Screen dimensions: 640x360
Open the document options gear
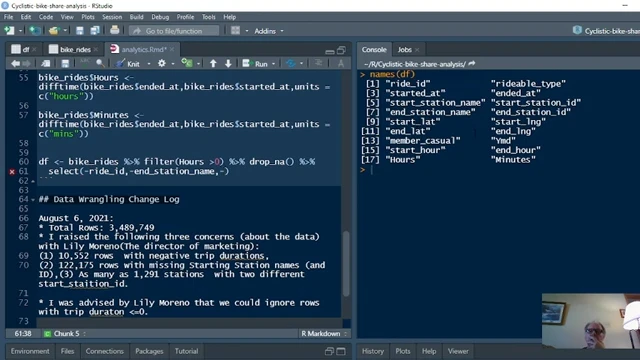pos(162,63)
